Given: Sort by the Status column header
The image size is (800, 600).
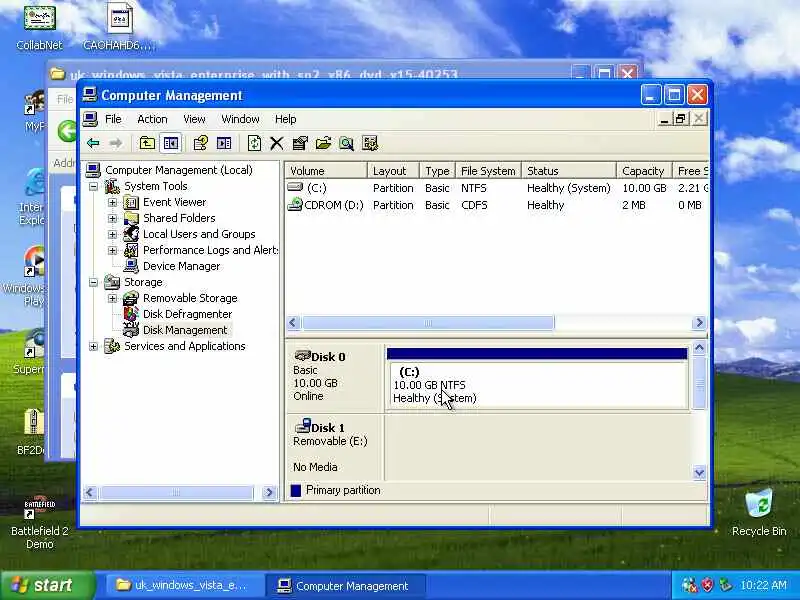Looking at the screenshot, I should pyautogui.click(x=568, y=170).
